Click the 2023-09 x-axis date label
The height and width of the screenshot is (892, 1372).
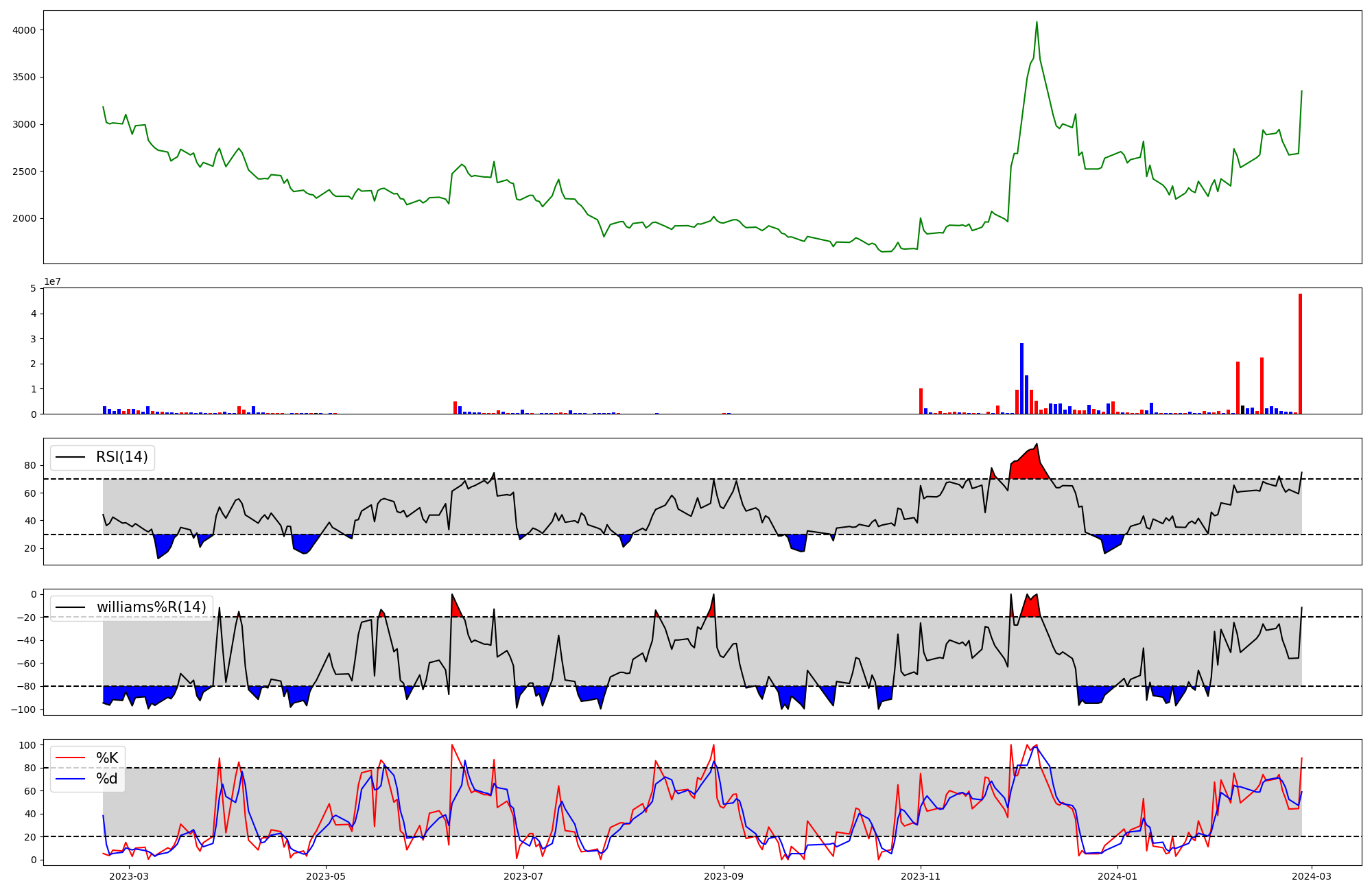pyautogui.click(x=724, y=876)
